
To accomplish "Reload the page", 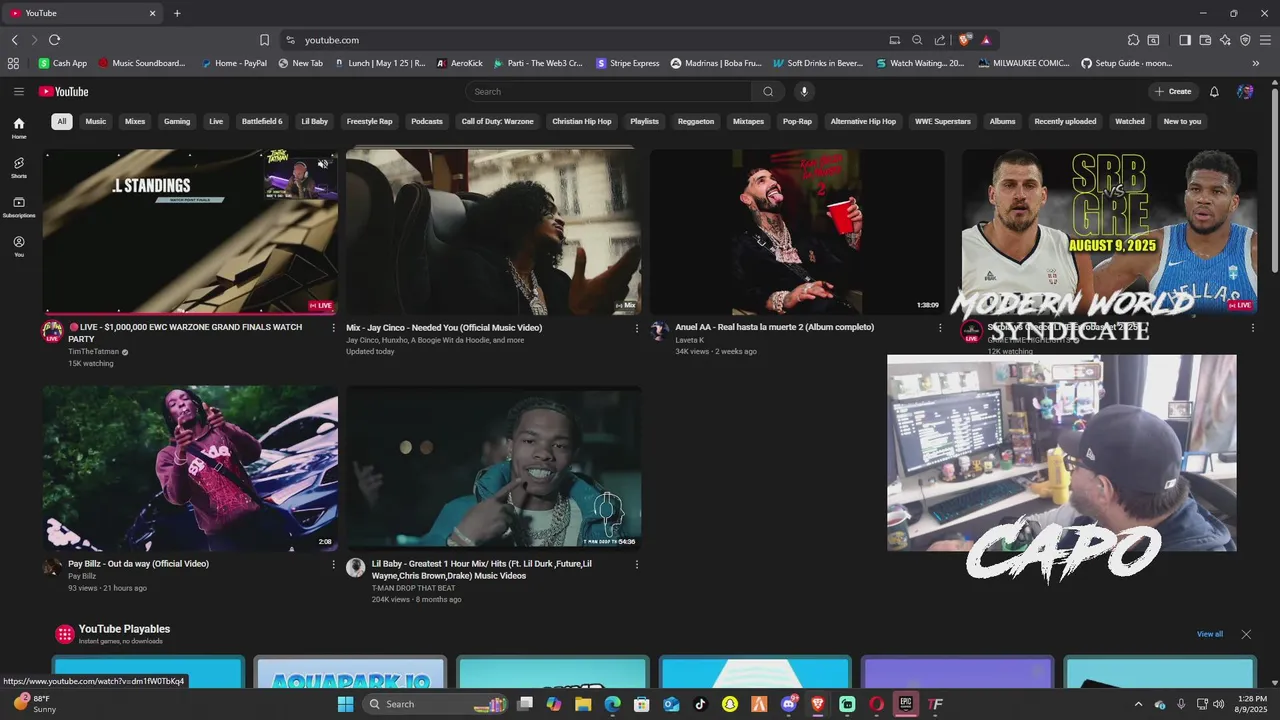I will point(54,40).
